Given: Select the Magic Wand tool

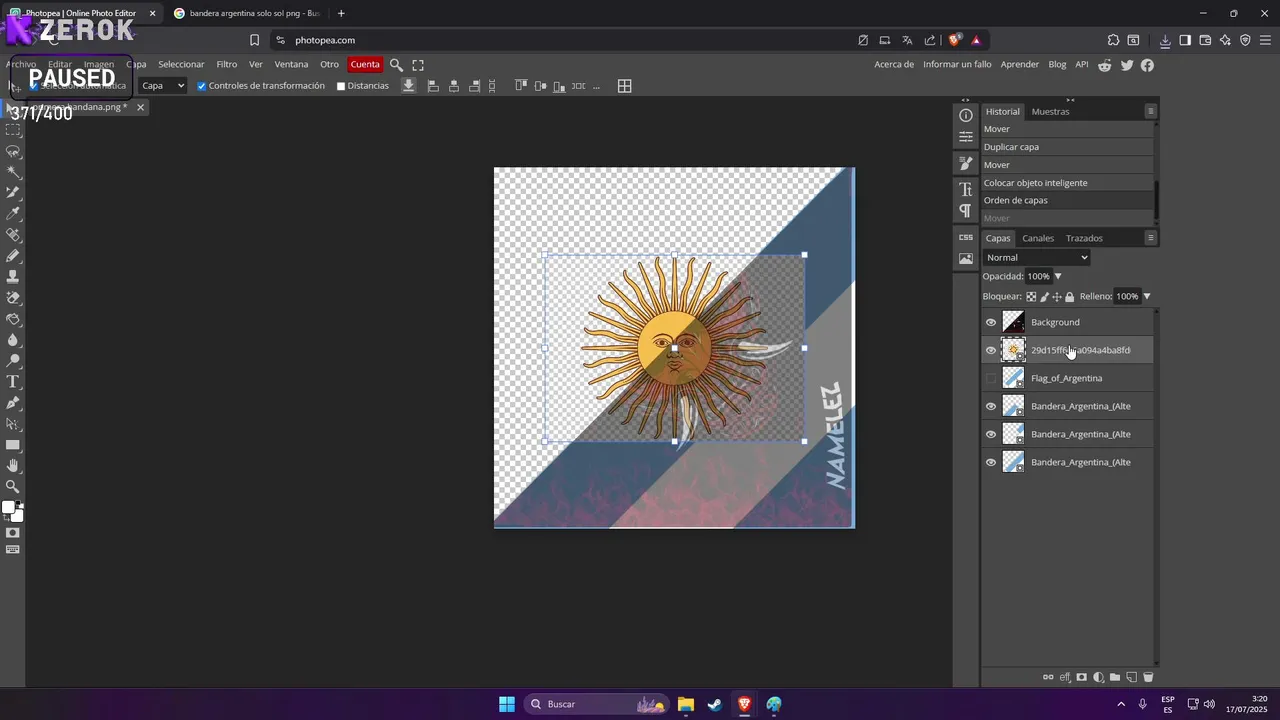Looking at the screenshot, I should pyautogui.click(x=13, y=172).
